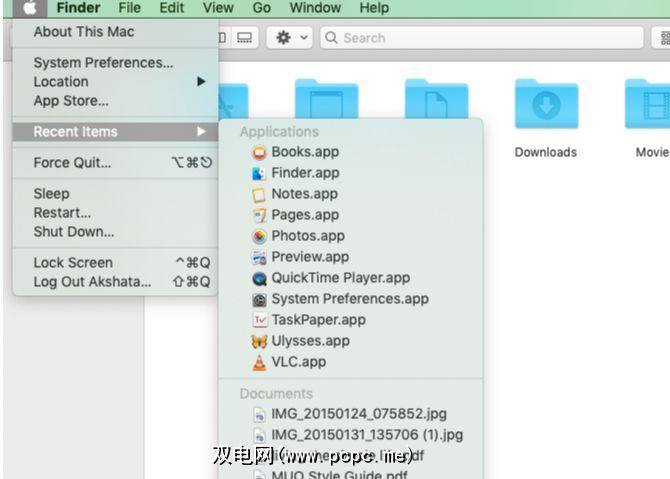Choose Force Quit…
The height and width of the screenshot is (479, 670).
(115, 163)
